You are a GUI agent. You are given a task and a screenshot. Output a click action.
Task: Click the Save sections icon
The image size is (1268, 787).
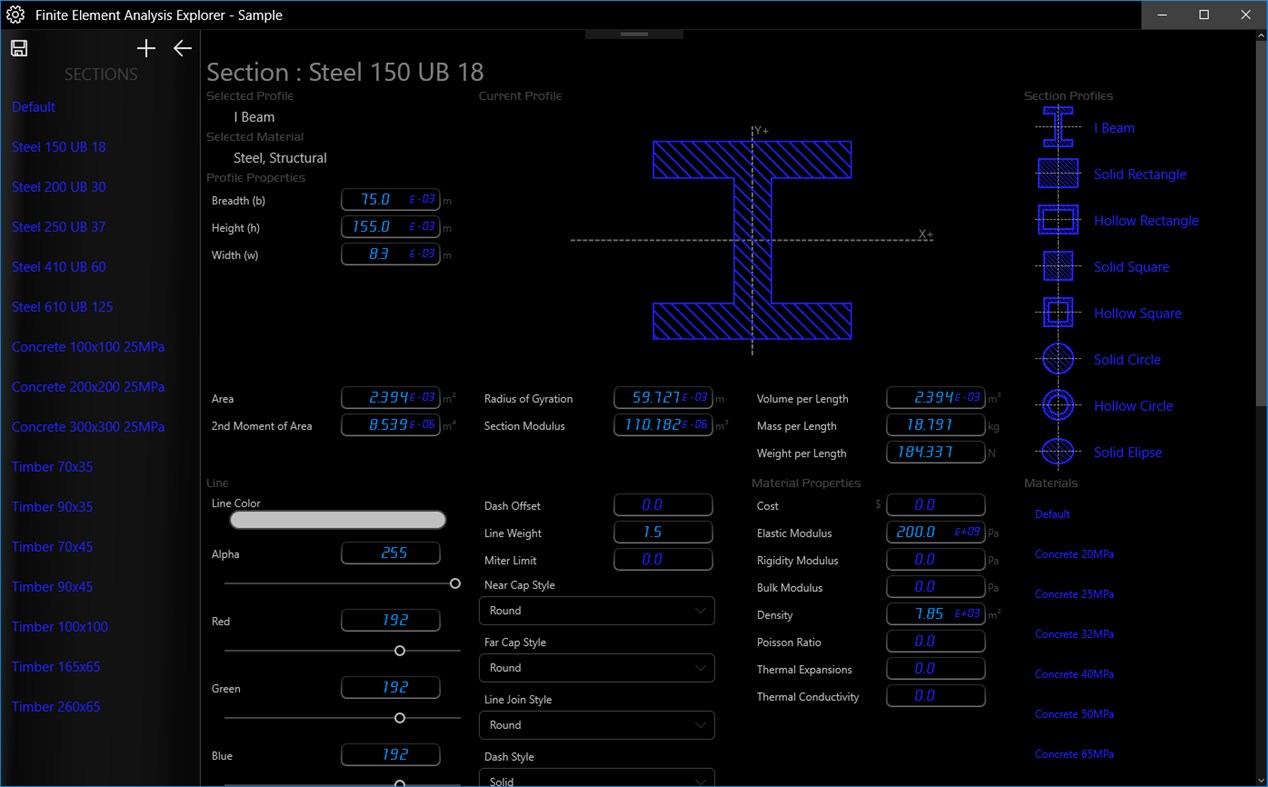click(18, 47)
